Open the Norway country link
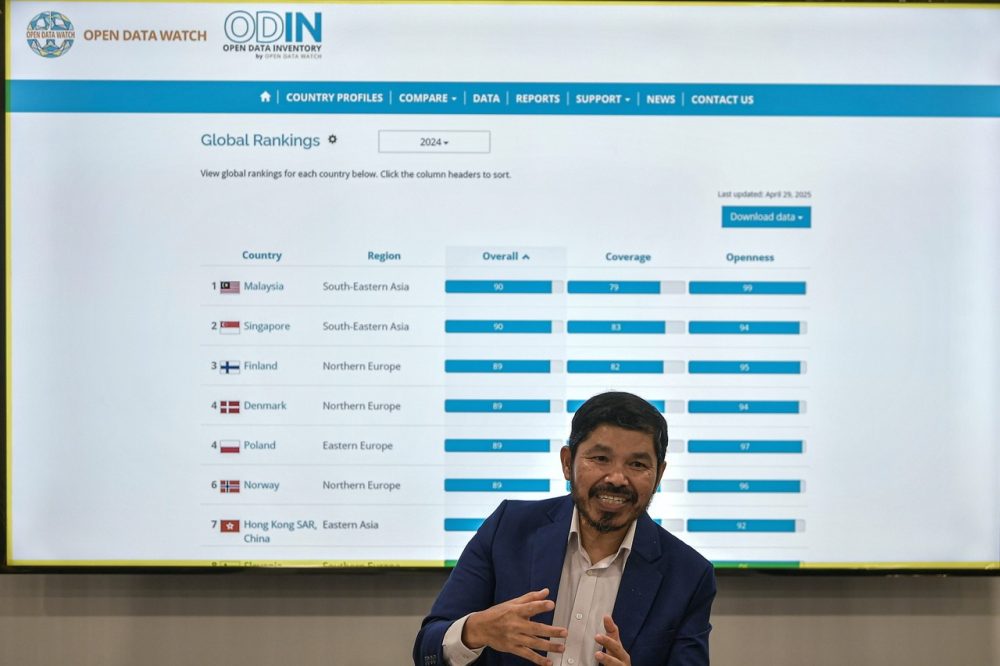Screen dimensions: 1000x666 261,485
